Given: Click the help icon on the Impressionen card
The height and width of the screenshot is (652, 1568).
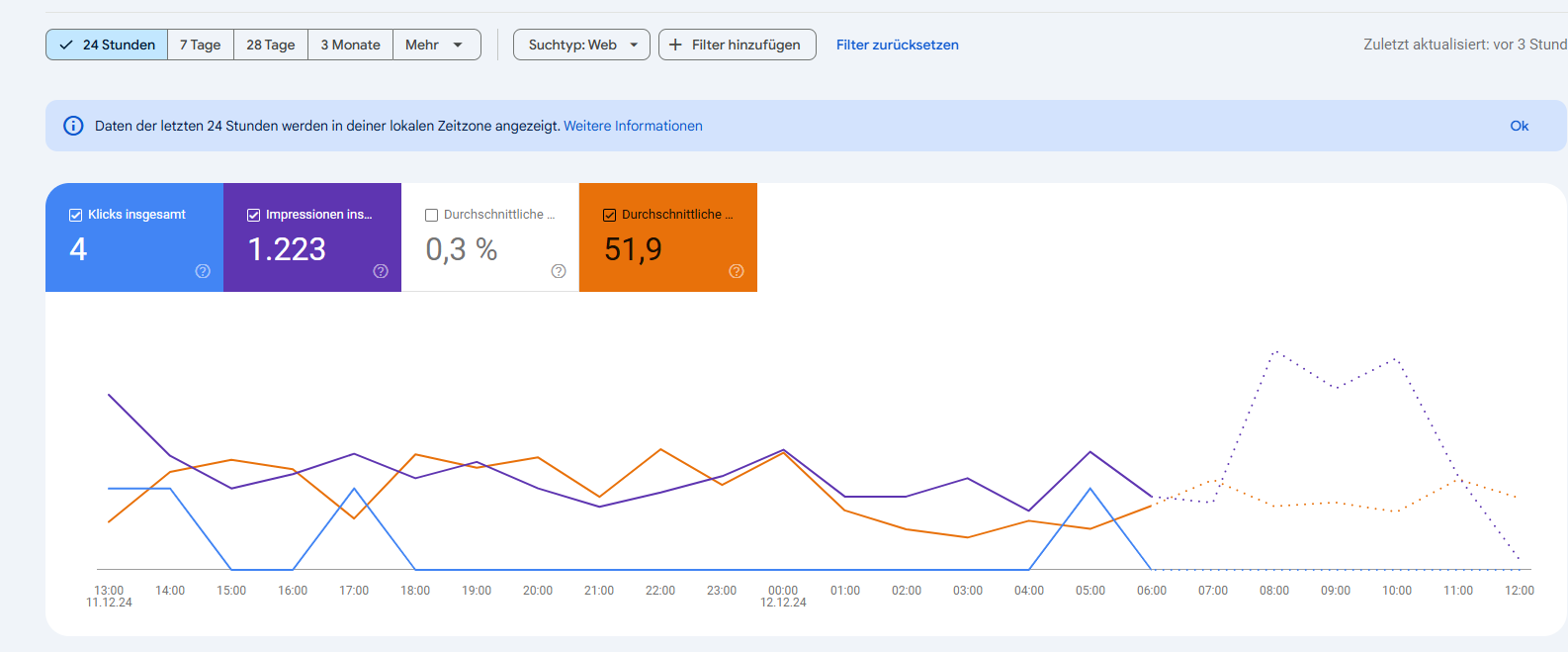Looking at the screenshot, I should click(381, 271).
